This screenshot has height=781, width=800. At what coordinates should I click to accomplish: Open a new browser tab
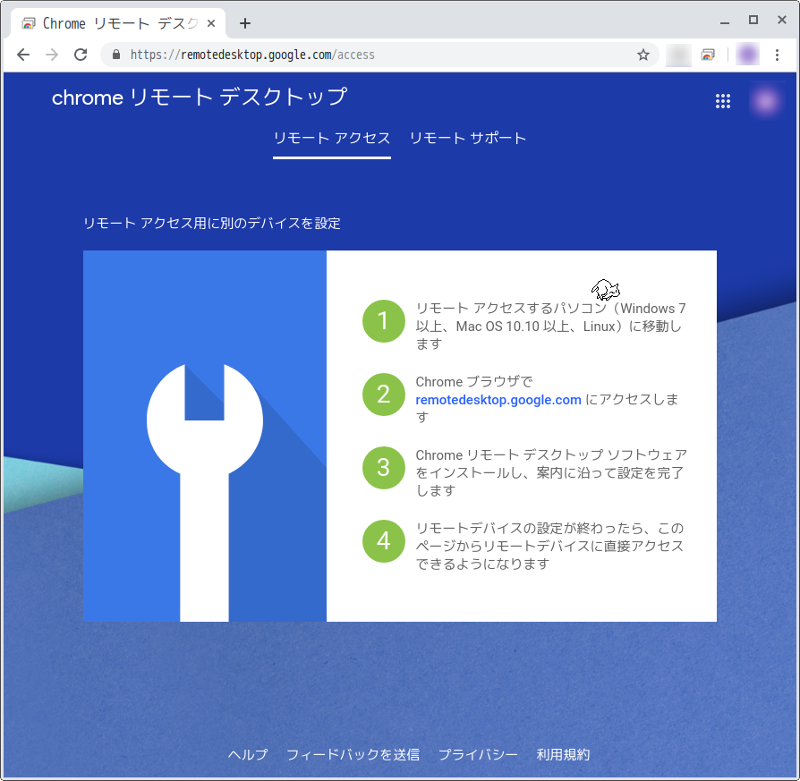245,23
